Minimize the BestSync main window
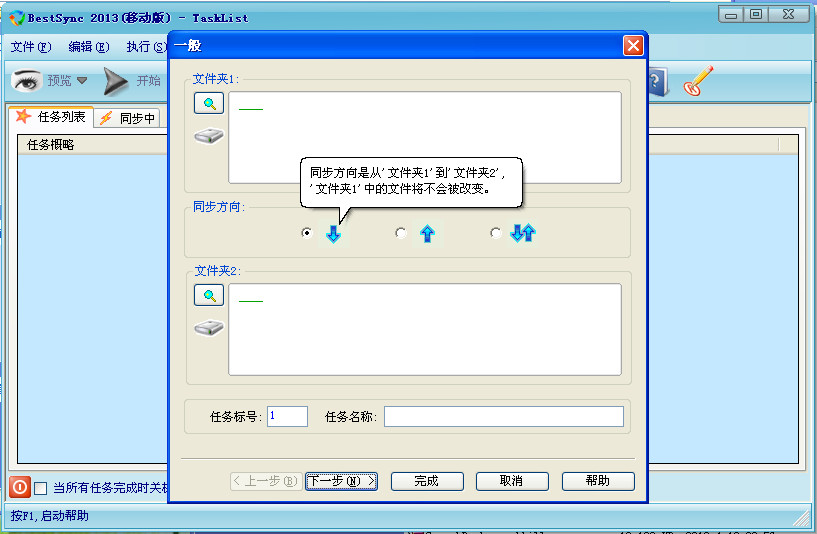Screen dimensions: 817x534 pos(731,14)
